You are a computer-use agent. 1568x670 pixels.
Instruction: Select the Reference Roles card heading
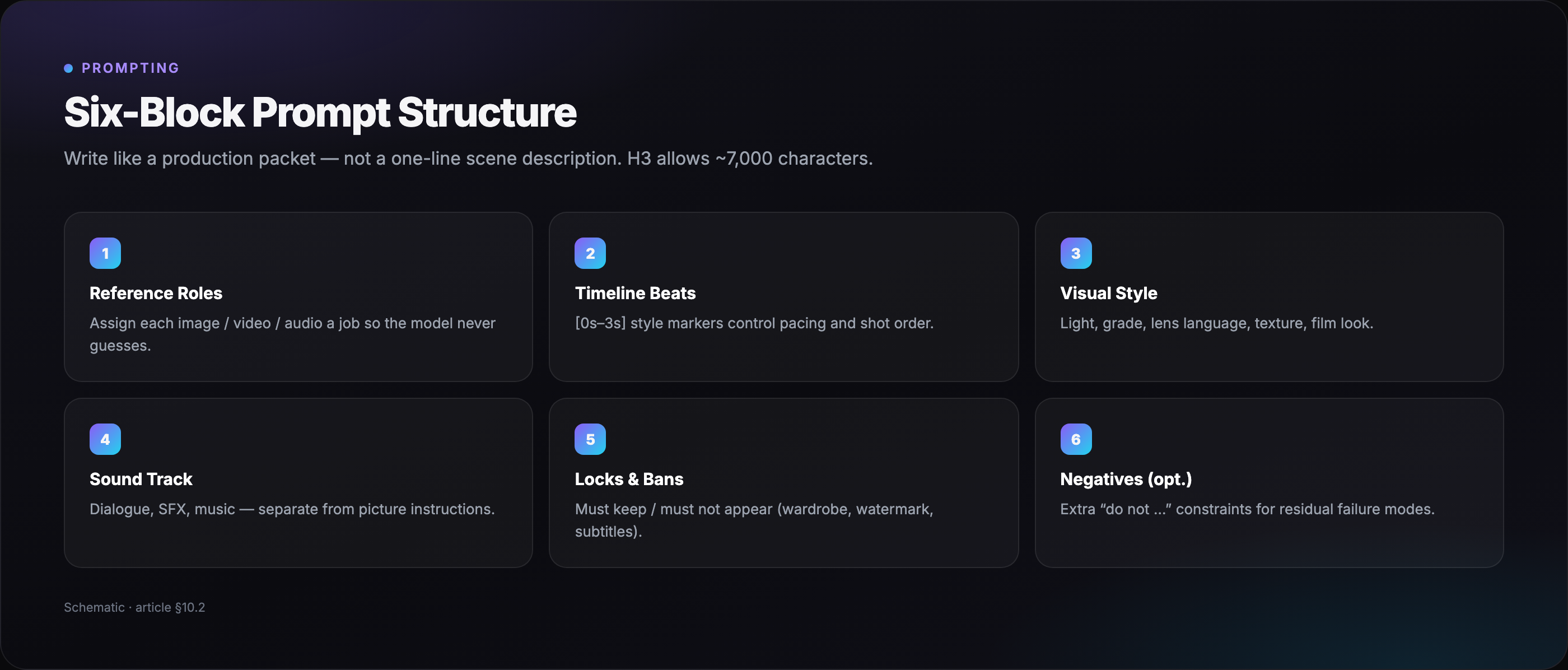tap(156, 293)
